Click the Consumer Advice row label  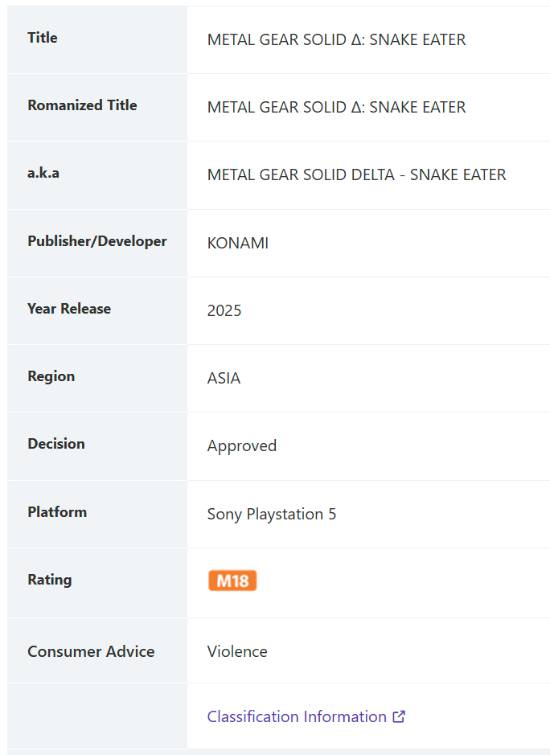[x=91, y=651]
